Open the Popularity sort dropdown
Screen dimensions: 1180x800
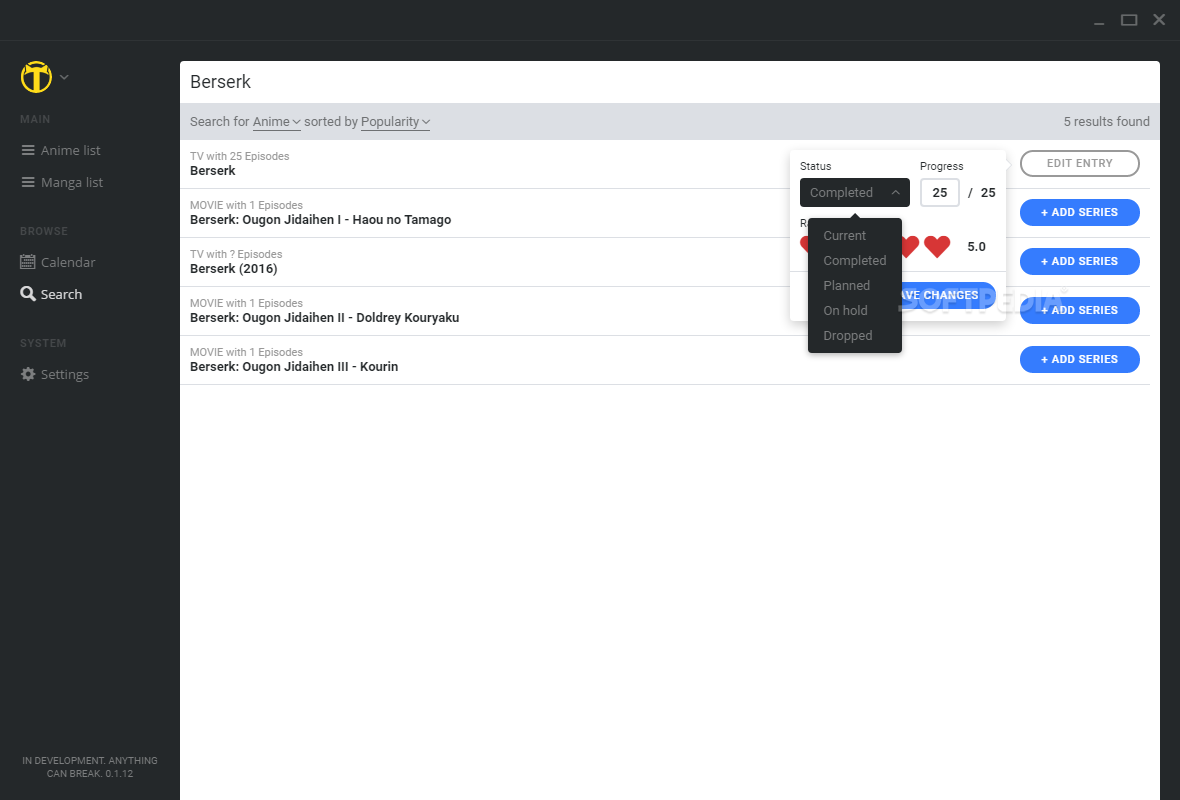tap(395, 122)
